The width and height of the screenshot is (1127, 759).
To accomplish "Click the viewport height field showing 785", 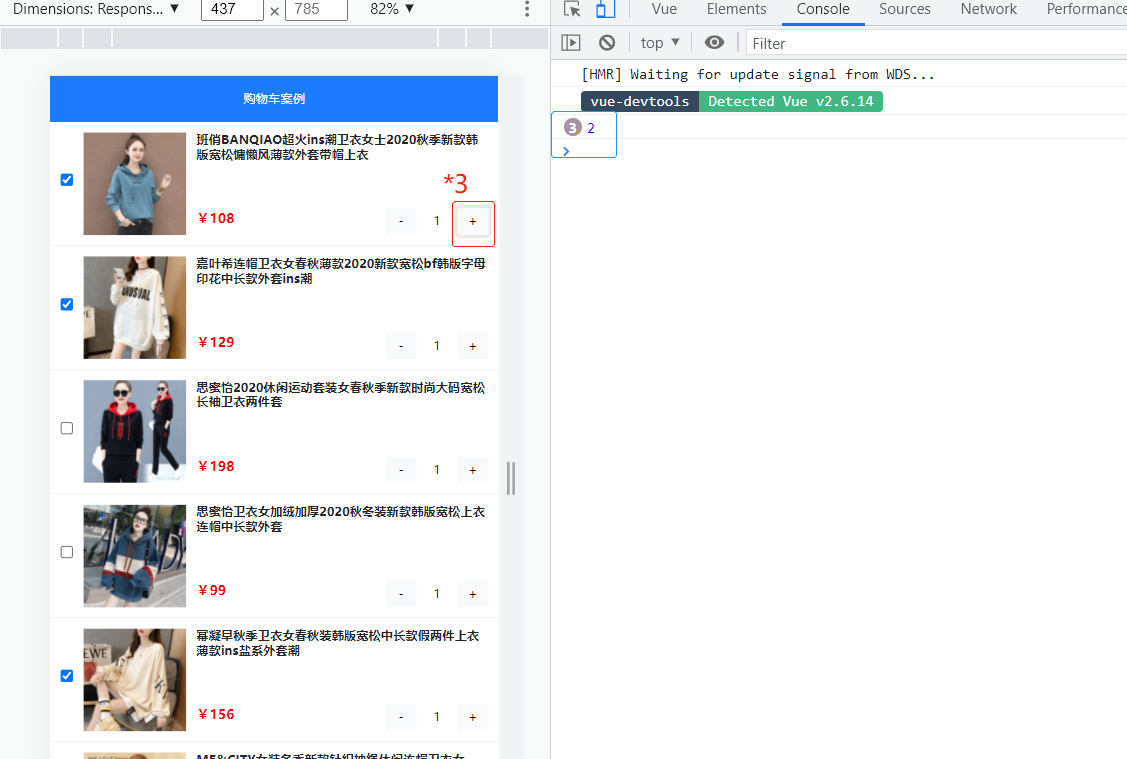I will [x=316, y=9].
